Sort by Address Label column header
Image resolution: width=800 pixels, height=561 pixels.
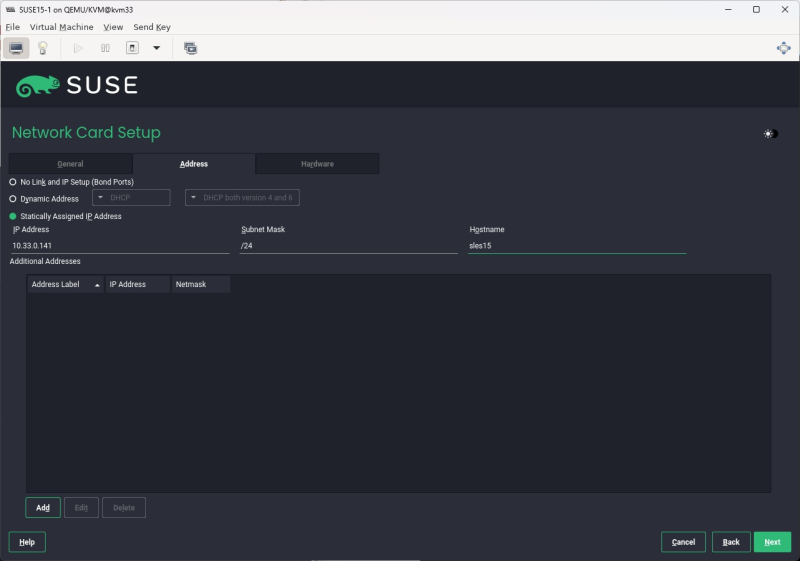pos(65,285)
